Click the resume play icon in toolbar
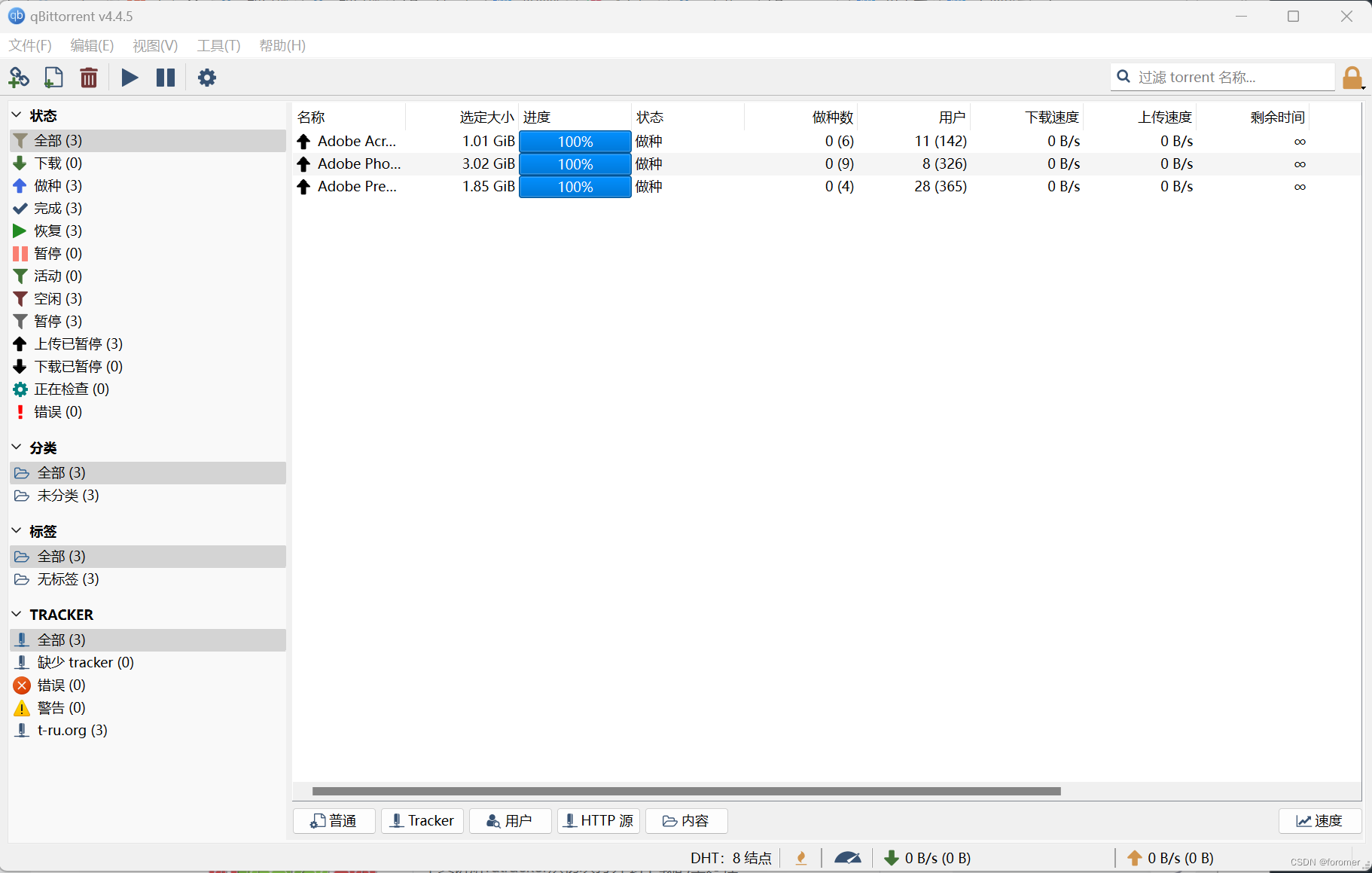The width and height of the screenshot is (1372, 873). [x=130, y=78]
